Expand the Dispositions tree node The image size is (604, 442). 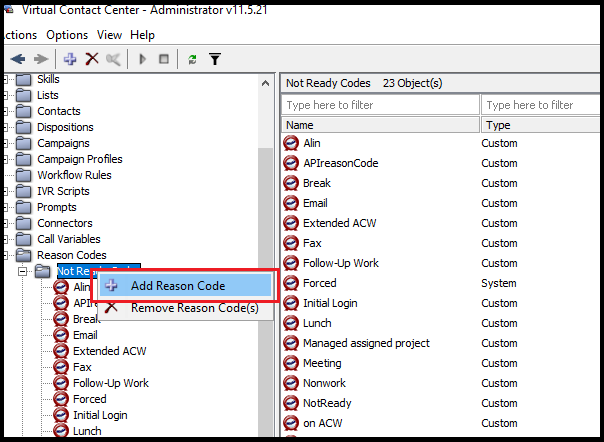pos(5,127)
